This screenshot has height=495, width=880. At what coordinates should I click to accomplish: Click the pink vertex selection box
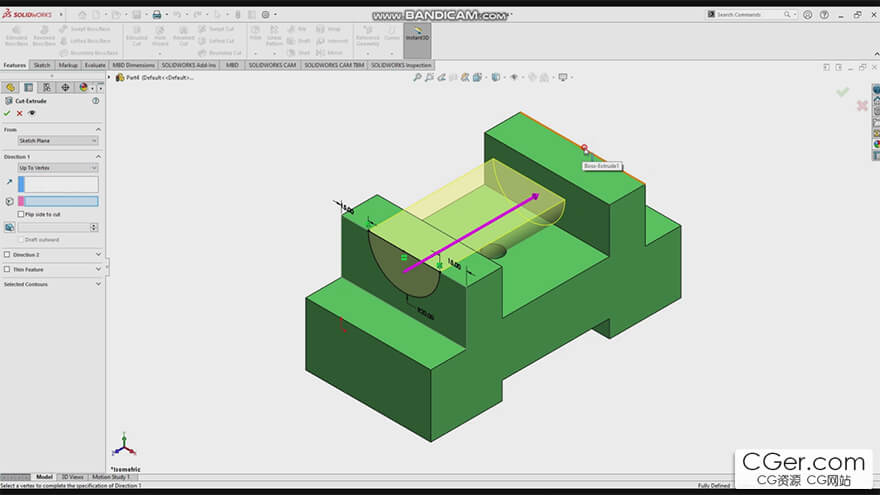[60, 201]
